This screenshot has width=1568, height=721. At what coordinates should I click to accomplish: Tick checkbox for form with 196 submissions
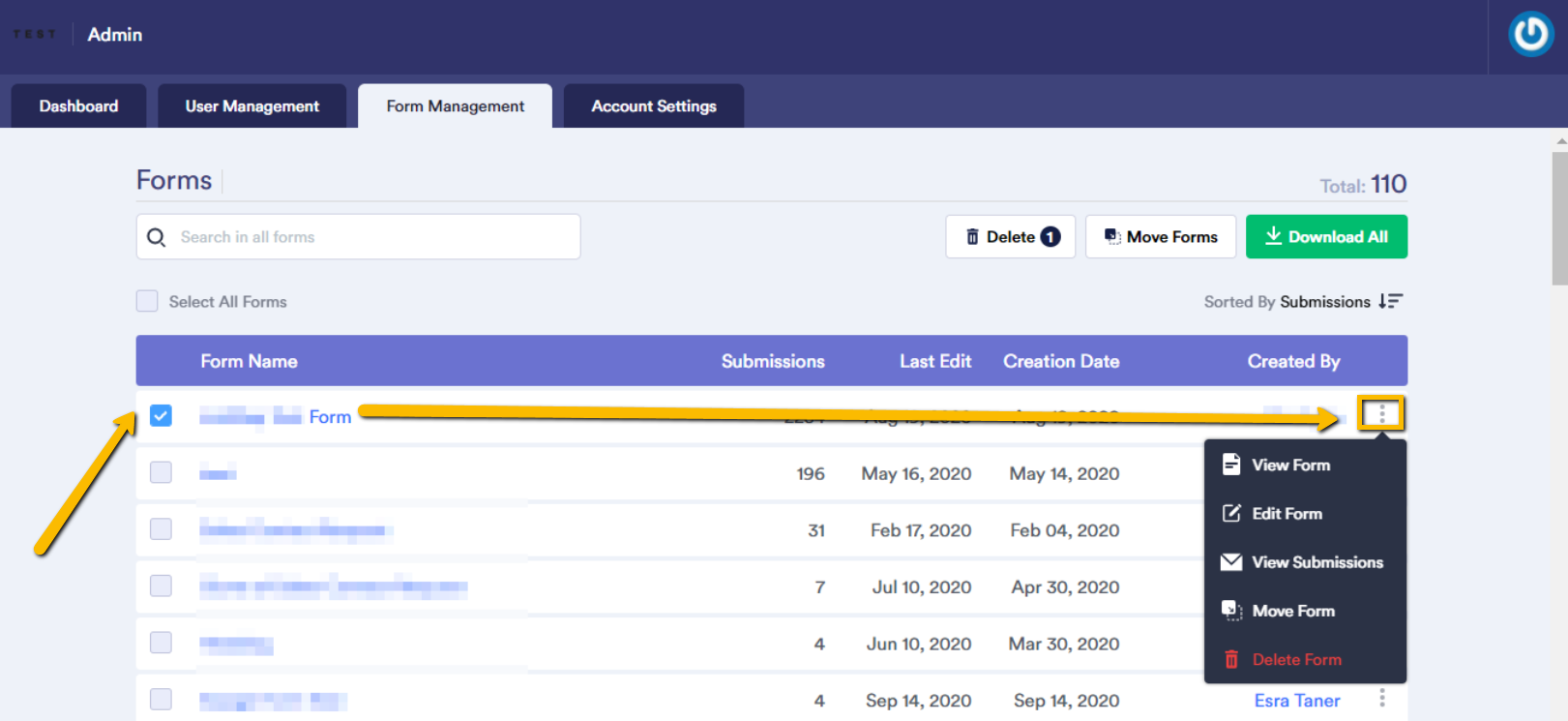[x=162, y=473]
